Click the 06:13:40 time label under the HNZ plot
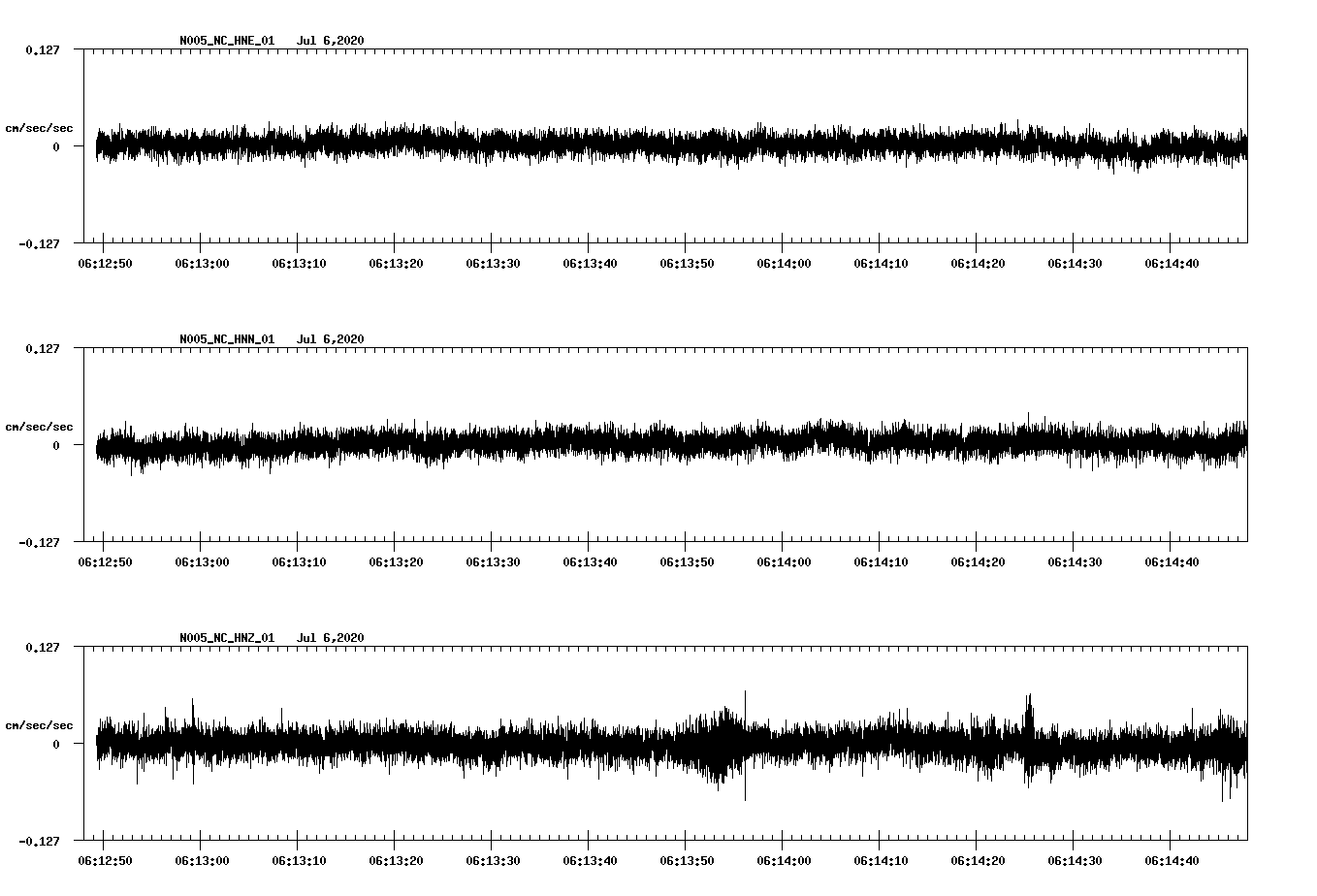1317x896 pixels. pos(590,861)
